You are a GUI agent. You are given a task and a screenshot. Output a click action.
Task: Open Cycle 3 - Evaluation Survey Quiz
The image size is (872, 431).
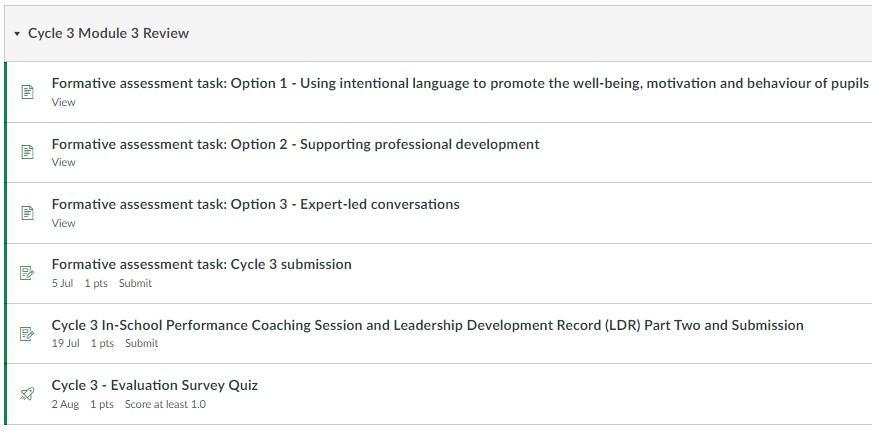pos(154,385)
